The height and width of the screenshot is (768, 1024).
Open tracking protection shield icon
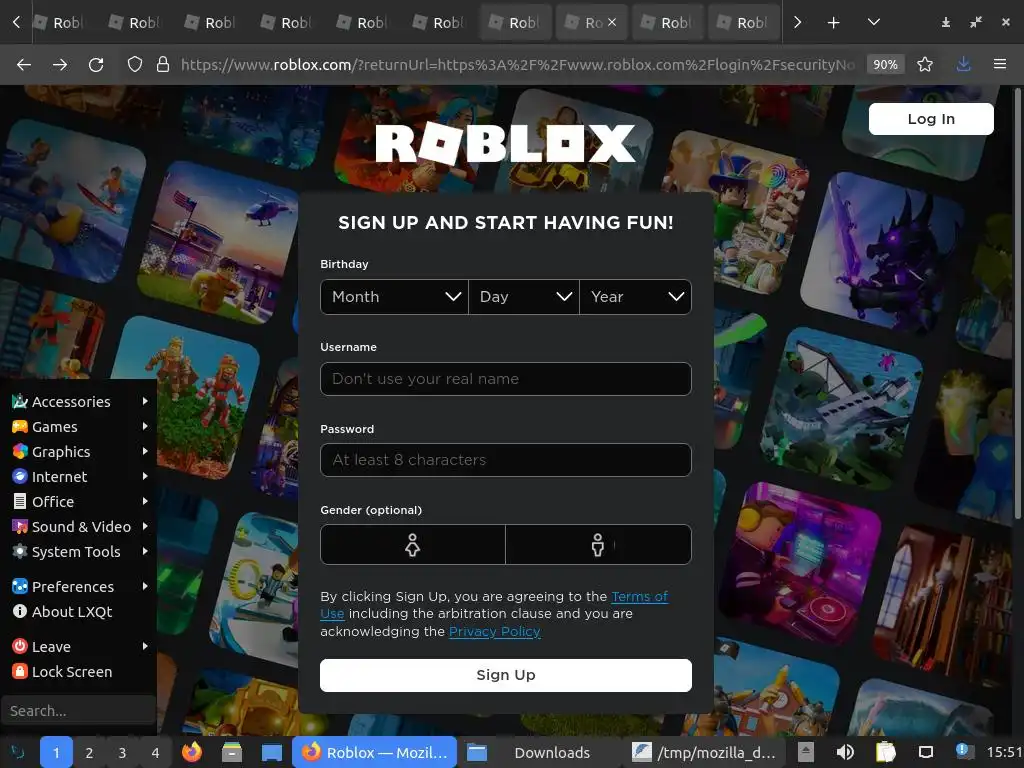(x=135, y=64)
